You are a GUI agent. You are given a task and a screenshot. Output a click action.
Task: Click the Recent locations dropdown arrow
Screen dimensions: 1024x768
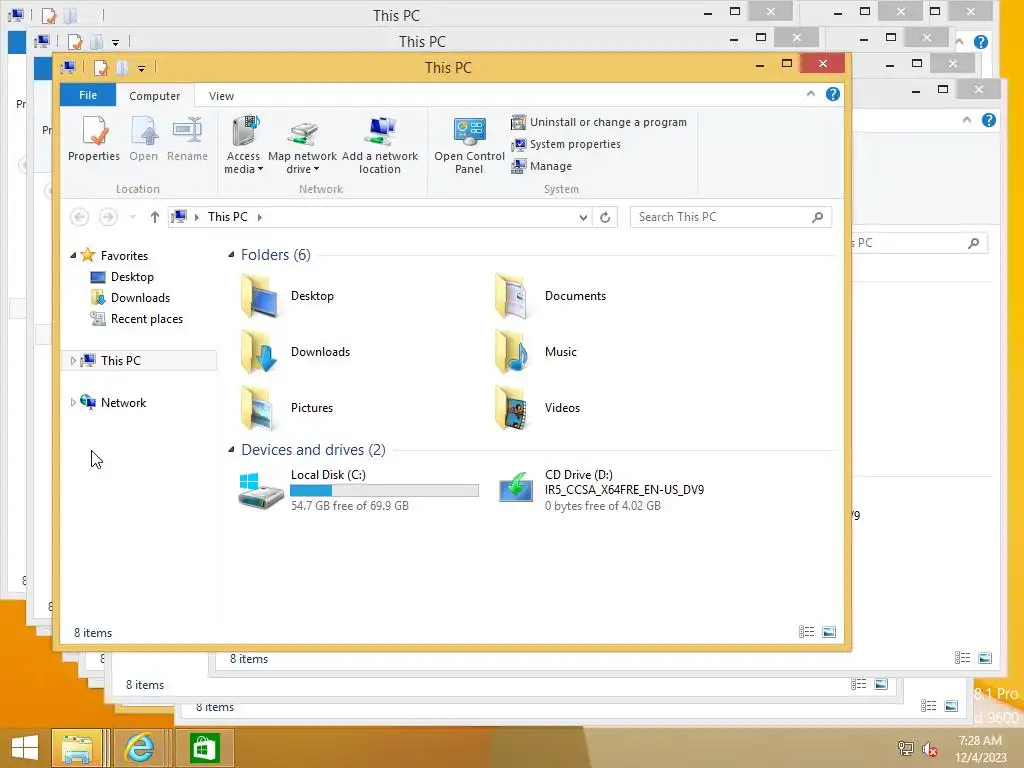click(x=133, y=217)
